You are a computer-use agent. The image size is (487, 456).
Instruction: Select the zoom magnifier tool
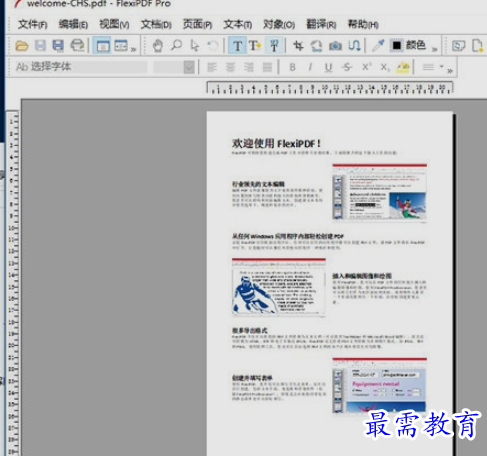(176, 45)
